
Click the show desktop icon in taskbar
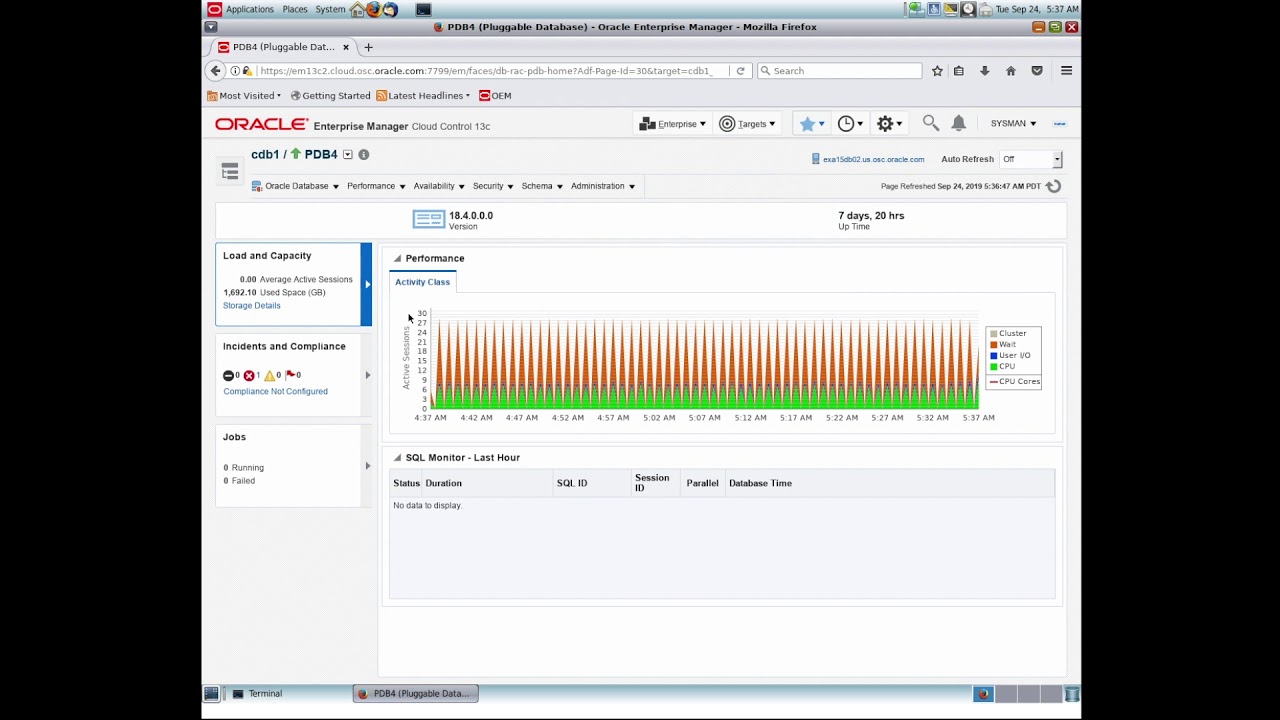[x=211, y=694]
